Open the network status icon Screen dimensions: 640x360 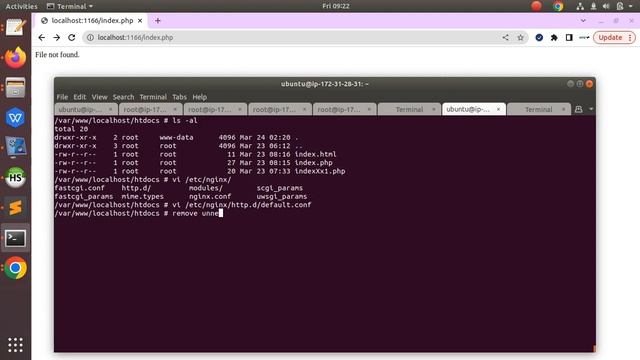[x=580, y=6]
